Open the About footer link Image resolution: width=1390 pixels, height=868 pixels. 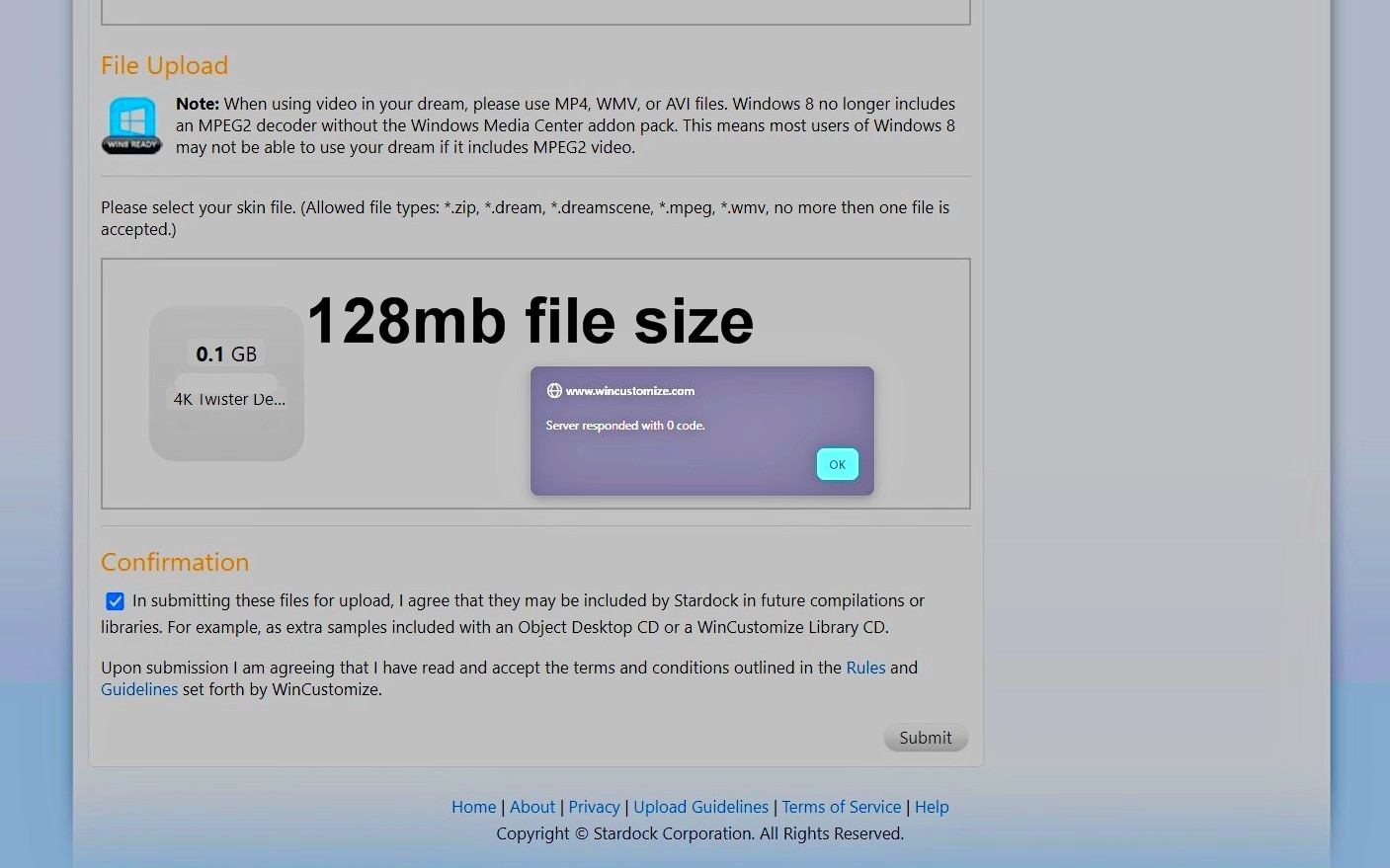pos(531,807)
